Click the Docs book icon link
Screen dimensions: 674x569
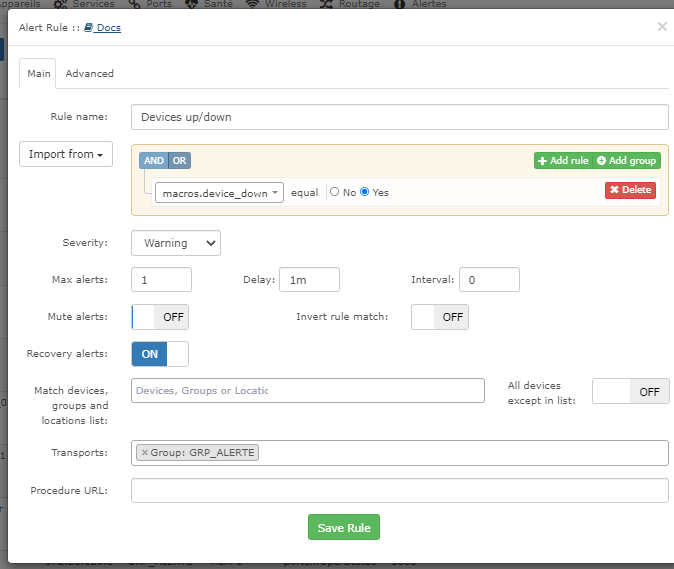point(89,28)
